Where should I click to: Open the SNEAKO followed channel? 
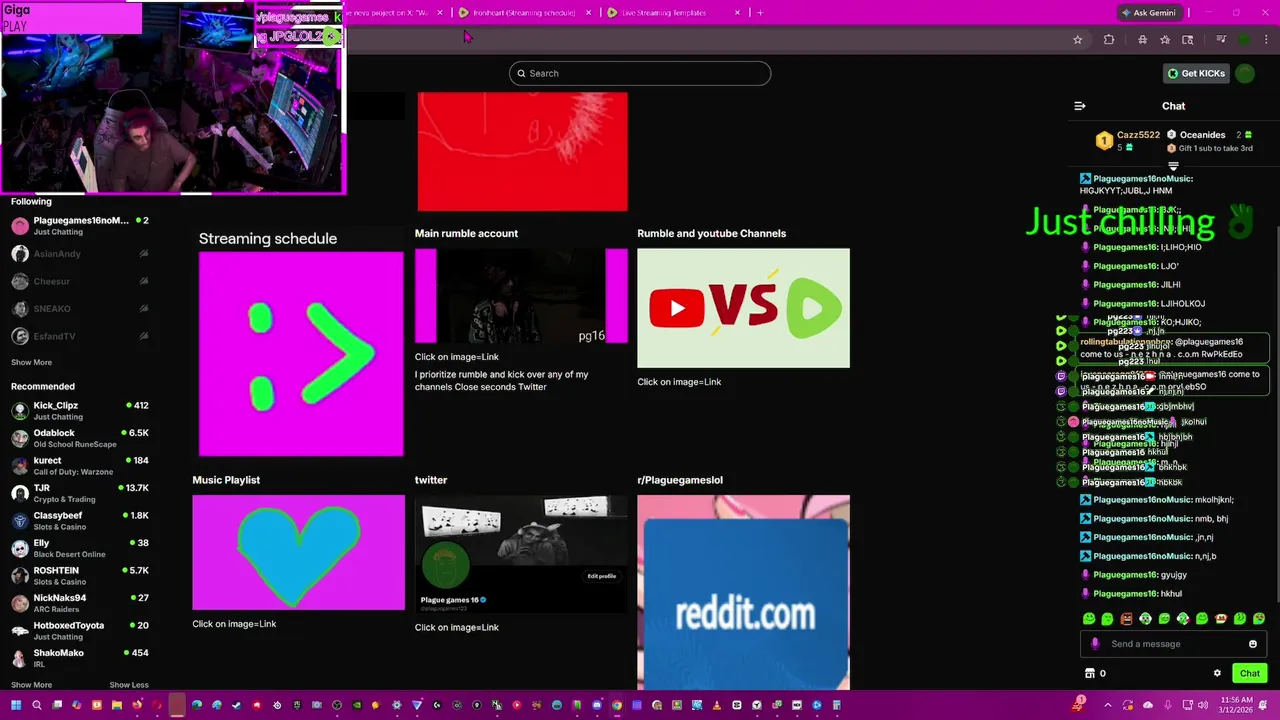(x=80, y=309)
